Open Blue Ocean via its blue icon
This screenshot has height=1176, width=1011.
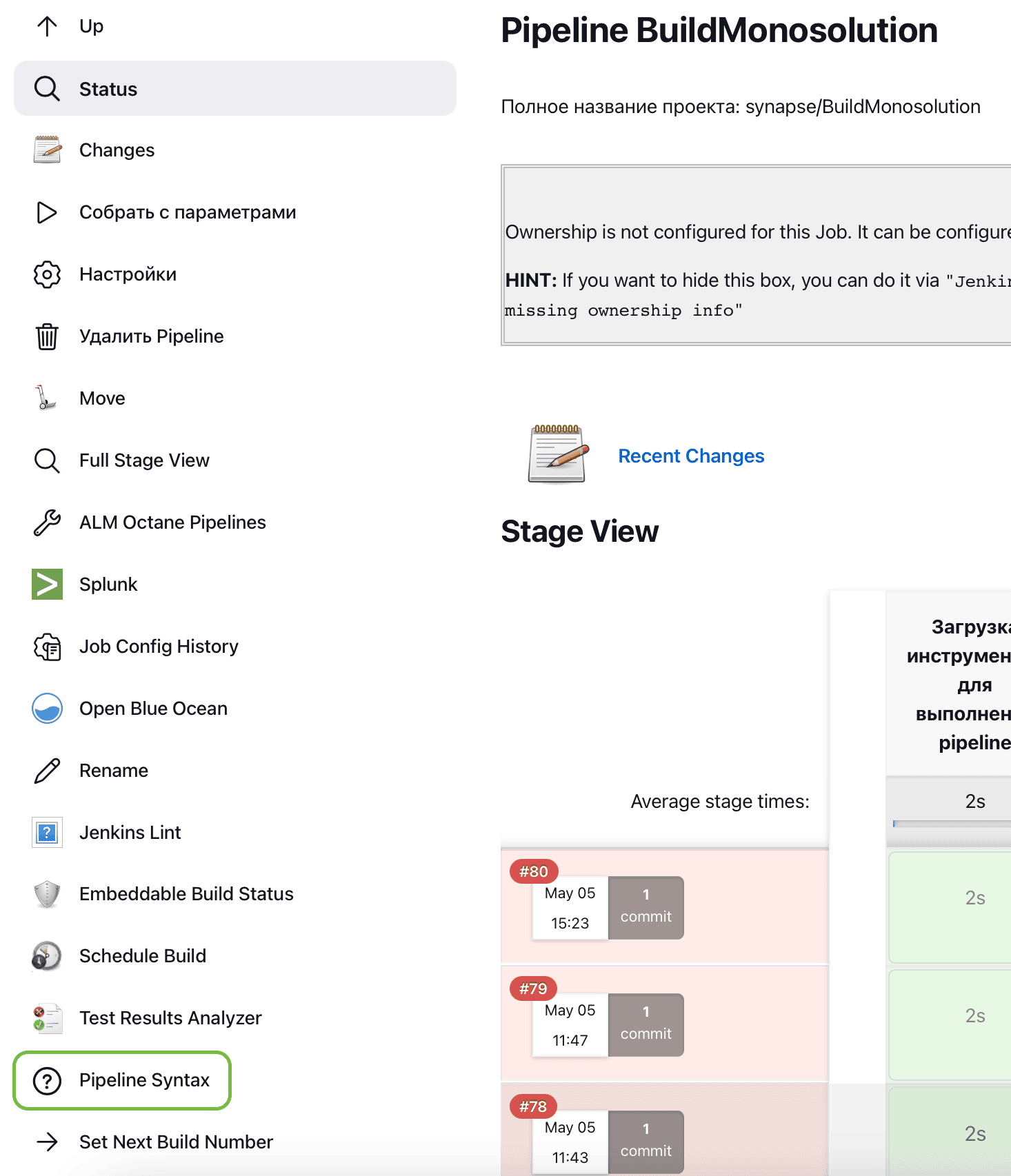click(47, 708)
